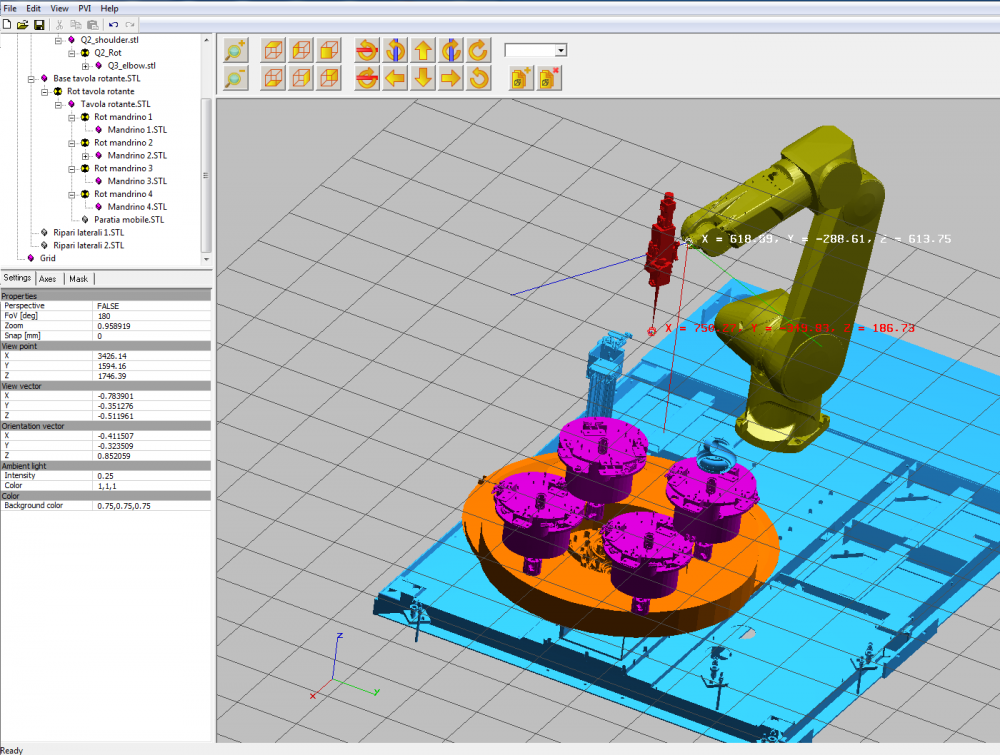Collapse the Q2_shoulder.stl tree node
Screen dimensions: 1000x755
(x=58, y=40)
